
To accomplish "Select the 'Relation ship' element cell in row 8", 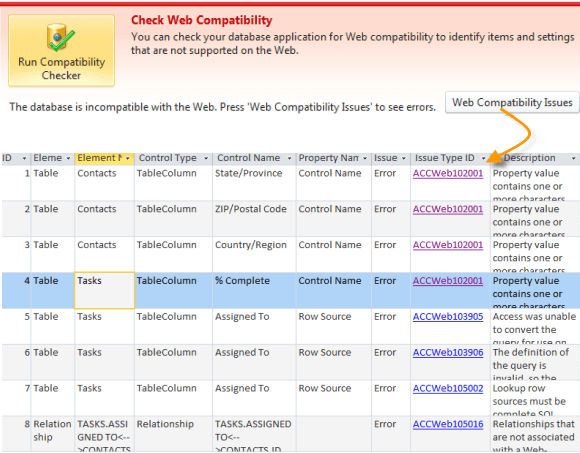I will point(53,433).
